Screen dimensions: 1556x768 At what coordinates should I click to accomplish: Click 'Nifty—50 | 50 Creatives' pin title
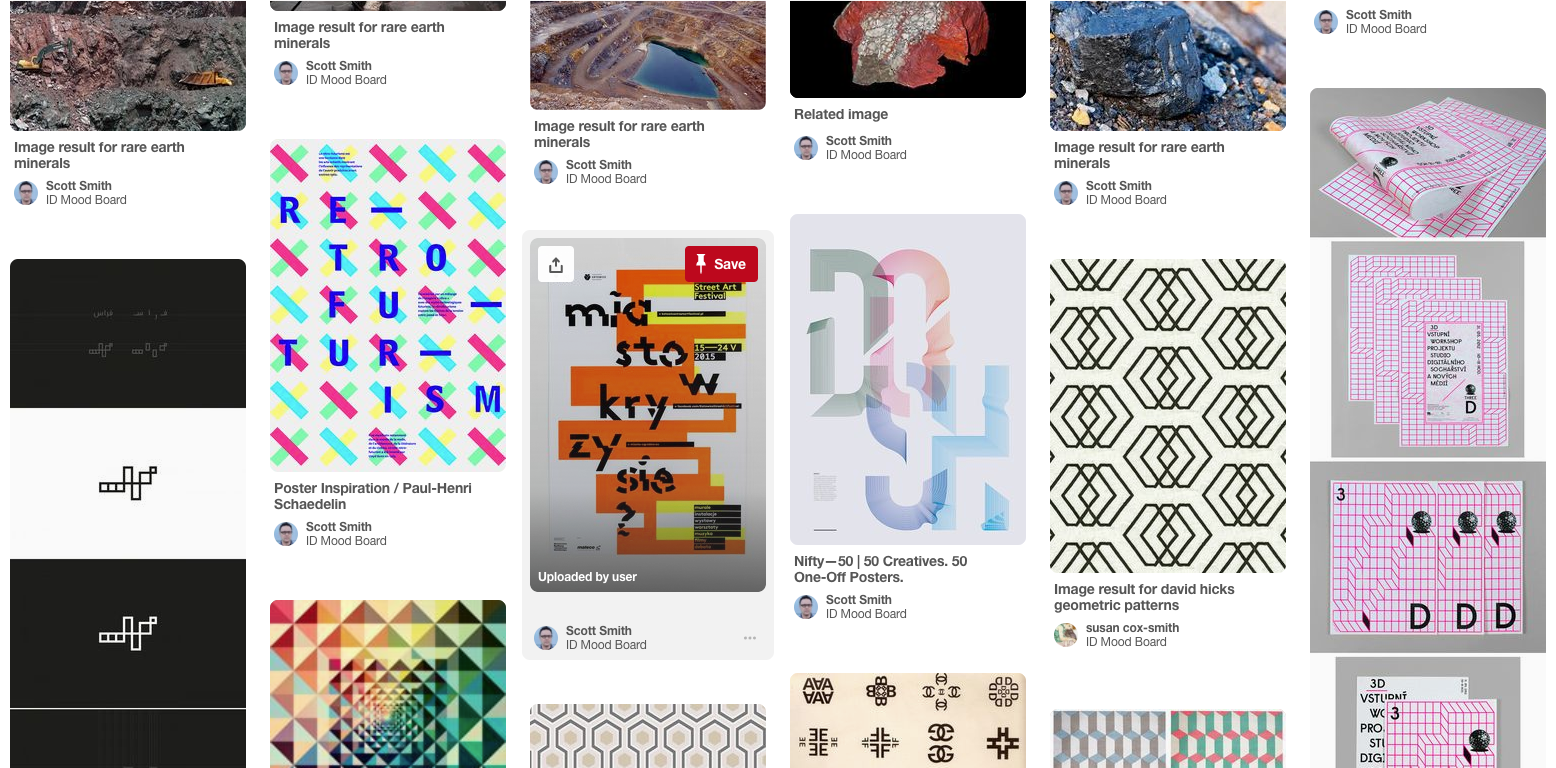[x=881, y=569]
